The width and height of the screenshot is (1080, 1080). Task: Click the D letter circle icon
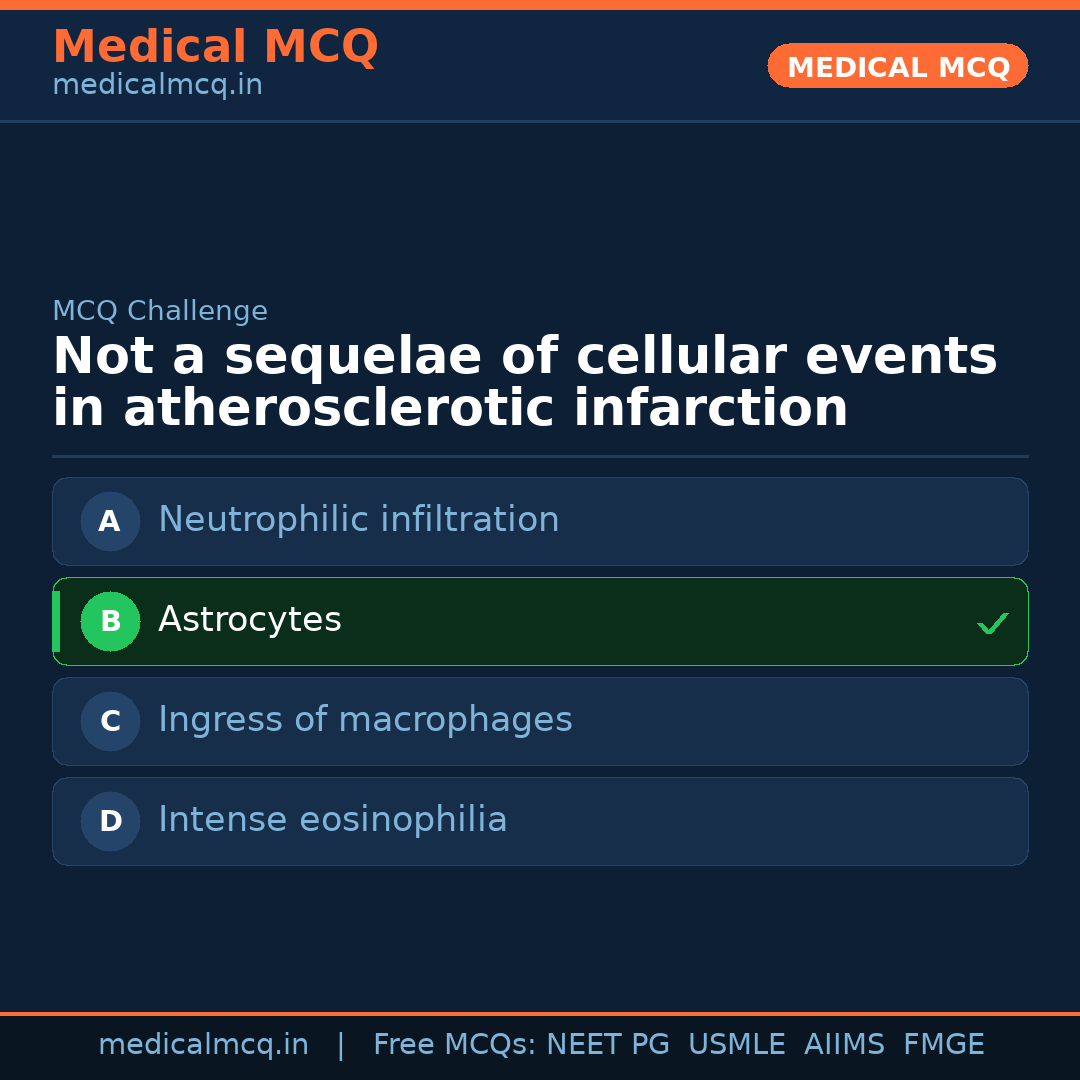pyautogui.click(x=110, y=821)
